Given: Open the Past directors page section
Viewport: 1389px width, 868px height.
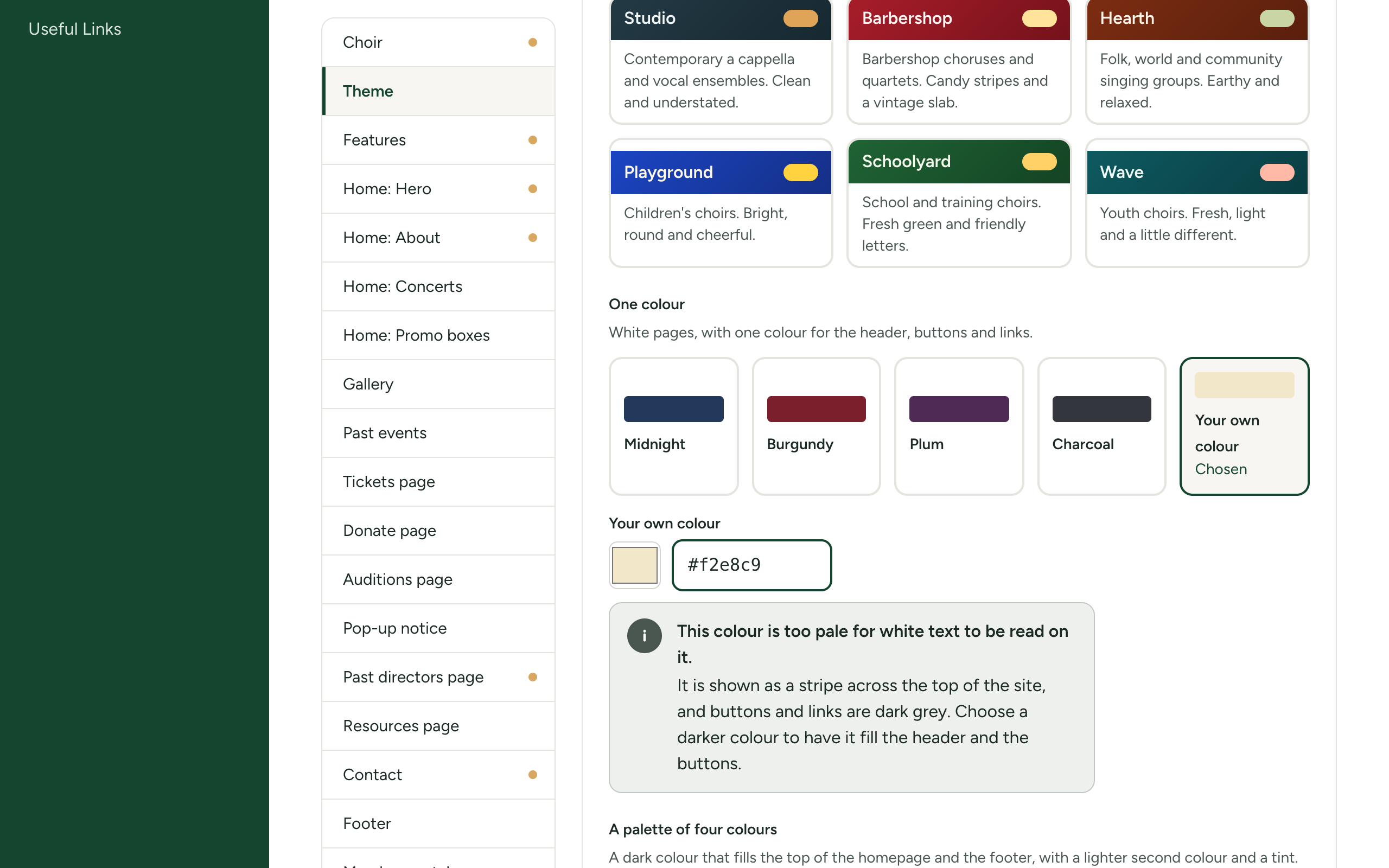Looking at the screenshot, I should pos(438,677).
